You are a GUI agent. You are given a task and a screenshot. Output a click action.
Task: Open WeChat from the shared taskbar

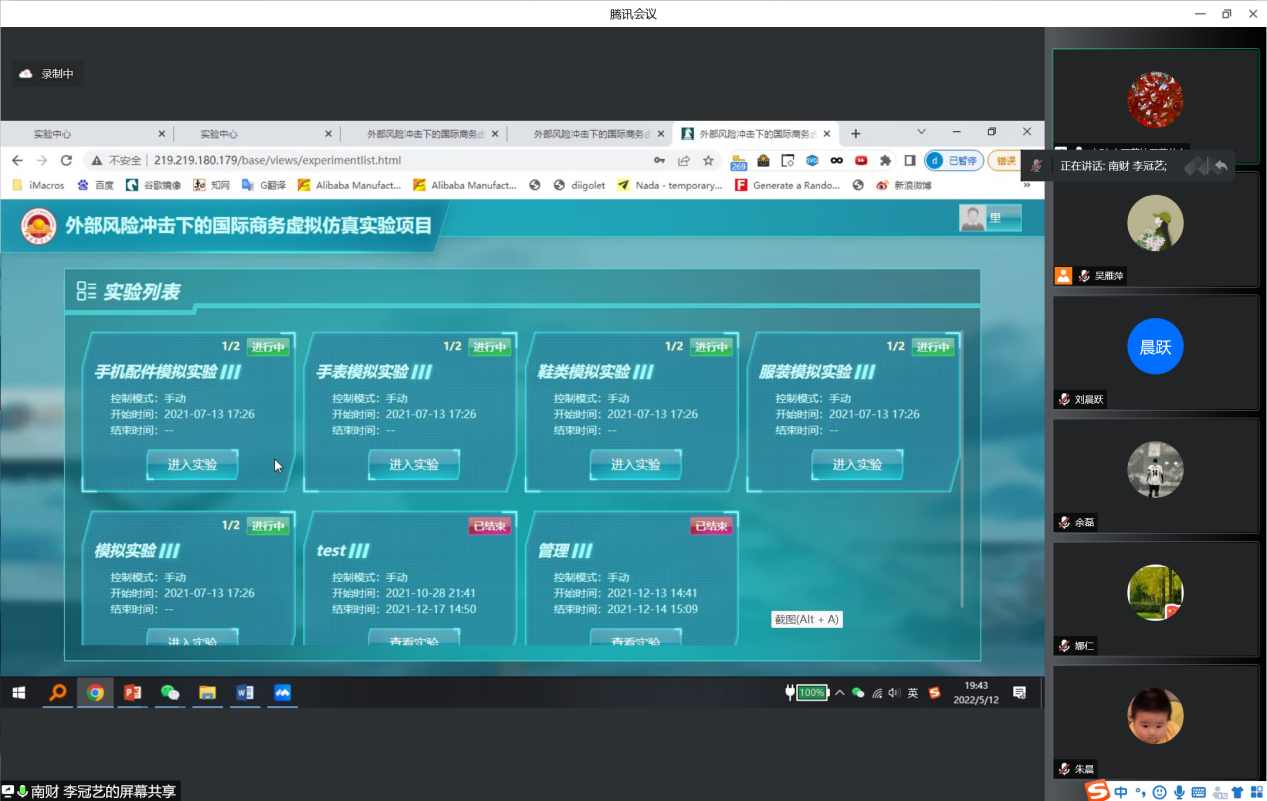(170, 692)
